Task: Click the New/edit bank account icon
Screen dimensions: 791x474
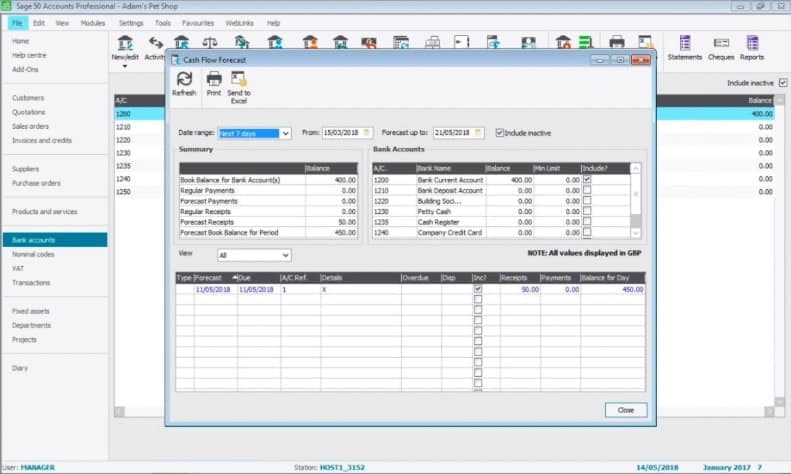Action: [125, 46]
